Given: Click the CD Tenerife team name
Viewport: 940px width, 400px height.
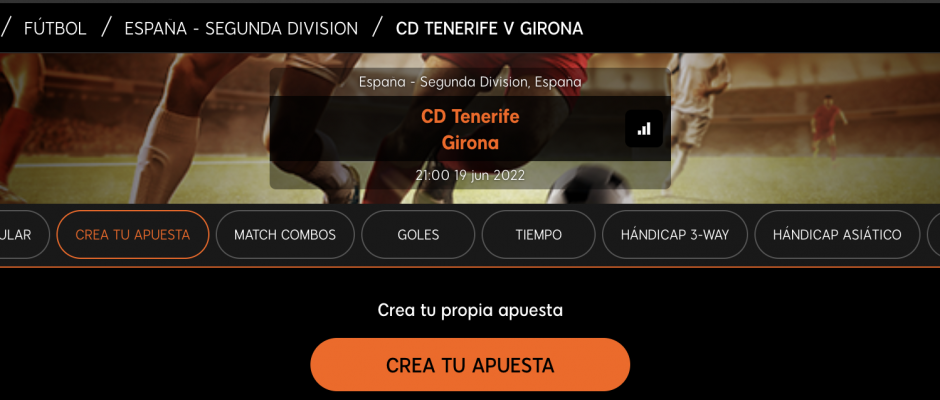Looking at the screenshot, I should tap(470, 116).
